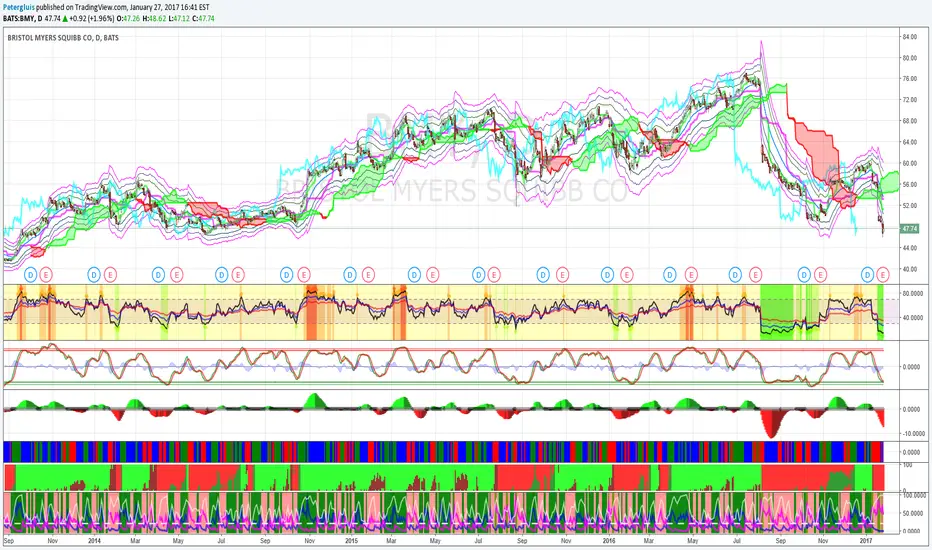Click the earnings E marker for October 2015
This screenshot has width=932, height=550.
(562, 275)
